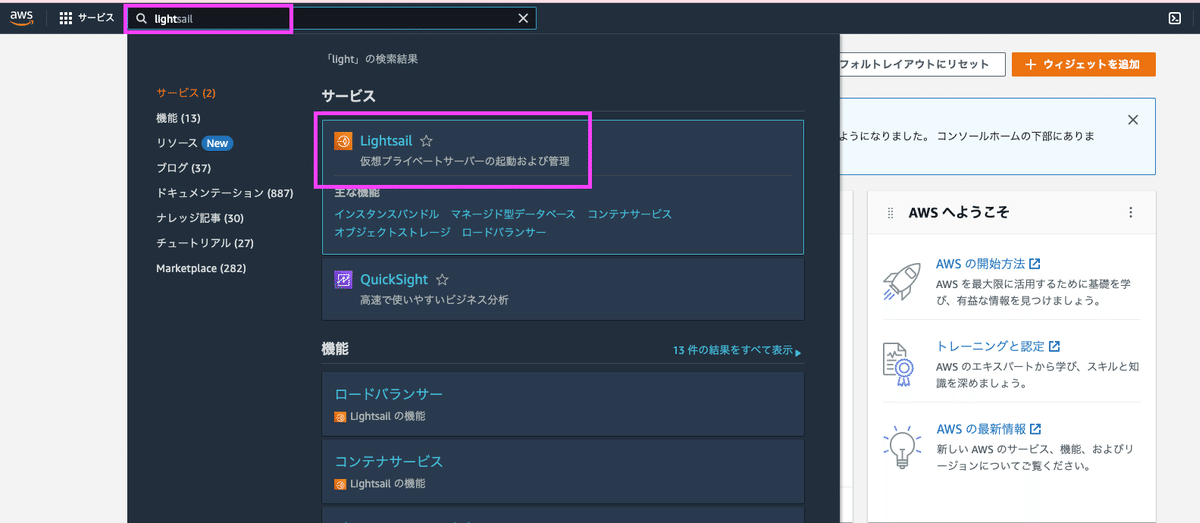Open マネージド型データベース feature link

513,214
